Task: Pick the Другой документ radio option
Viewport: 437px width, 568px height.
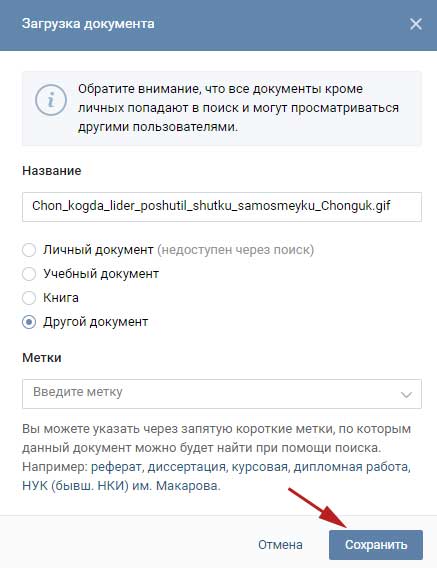Action: click(x=29, y=322)
